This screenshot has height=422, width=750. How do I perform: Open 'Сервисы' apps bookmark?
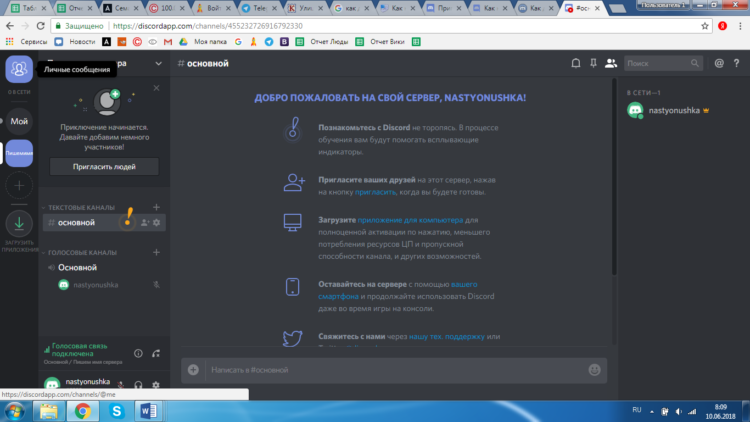click(x=27, y=42)
